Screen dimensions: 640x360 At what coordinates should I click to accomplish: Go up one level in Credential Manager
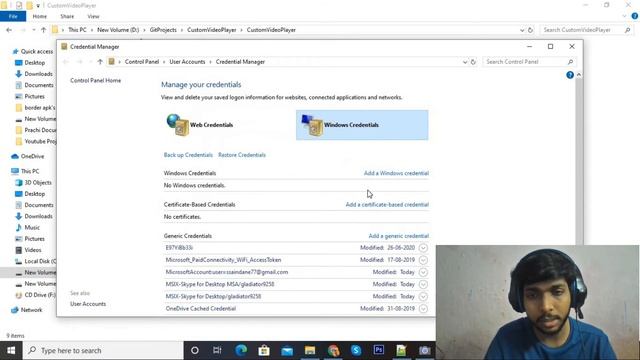tap(100, 62)
